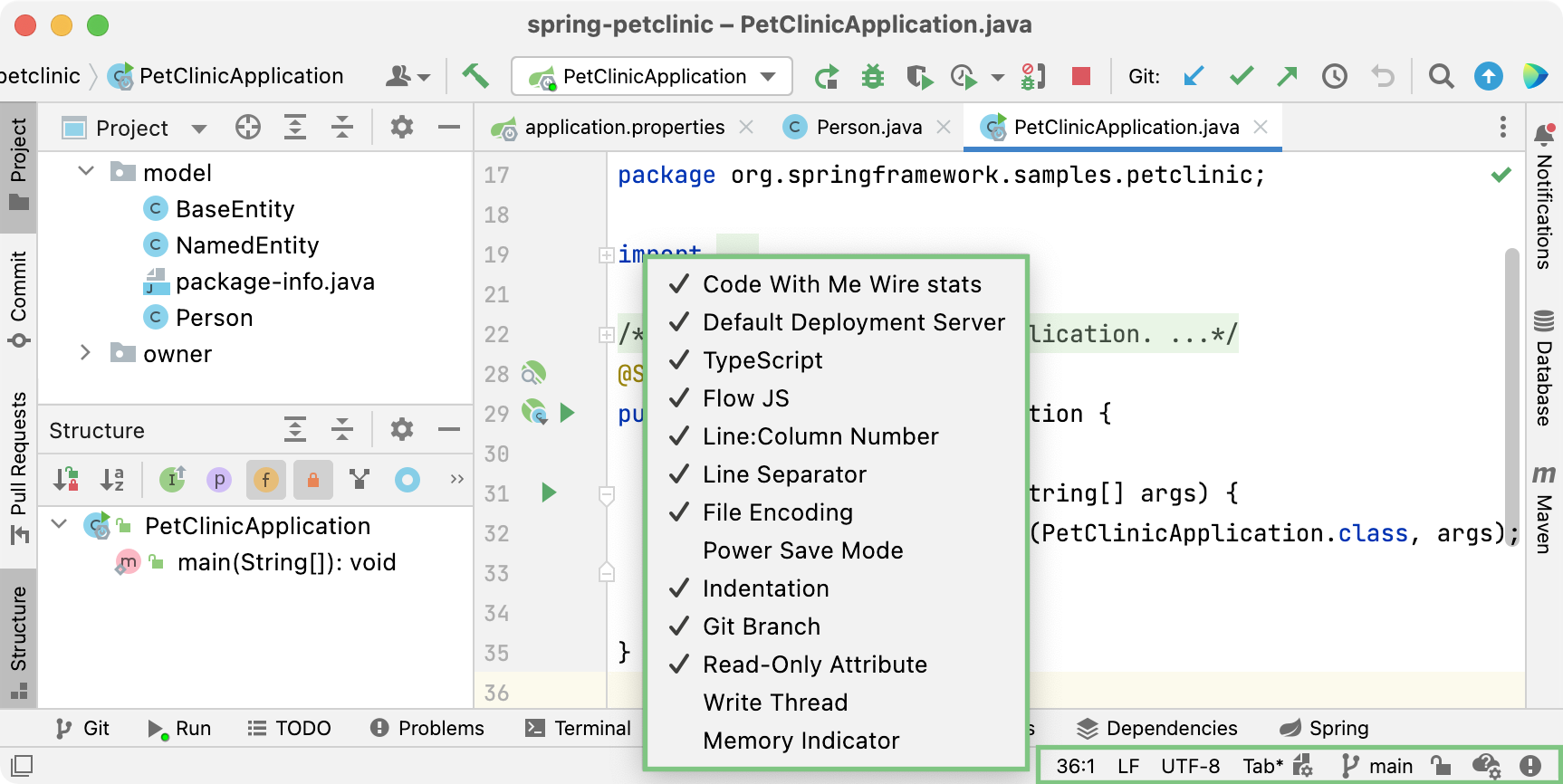Expand the owner folder in Project tree
1563x784 pixels.
[x=86, y=352]
